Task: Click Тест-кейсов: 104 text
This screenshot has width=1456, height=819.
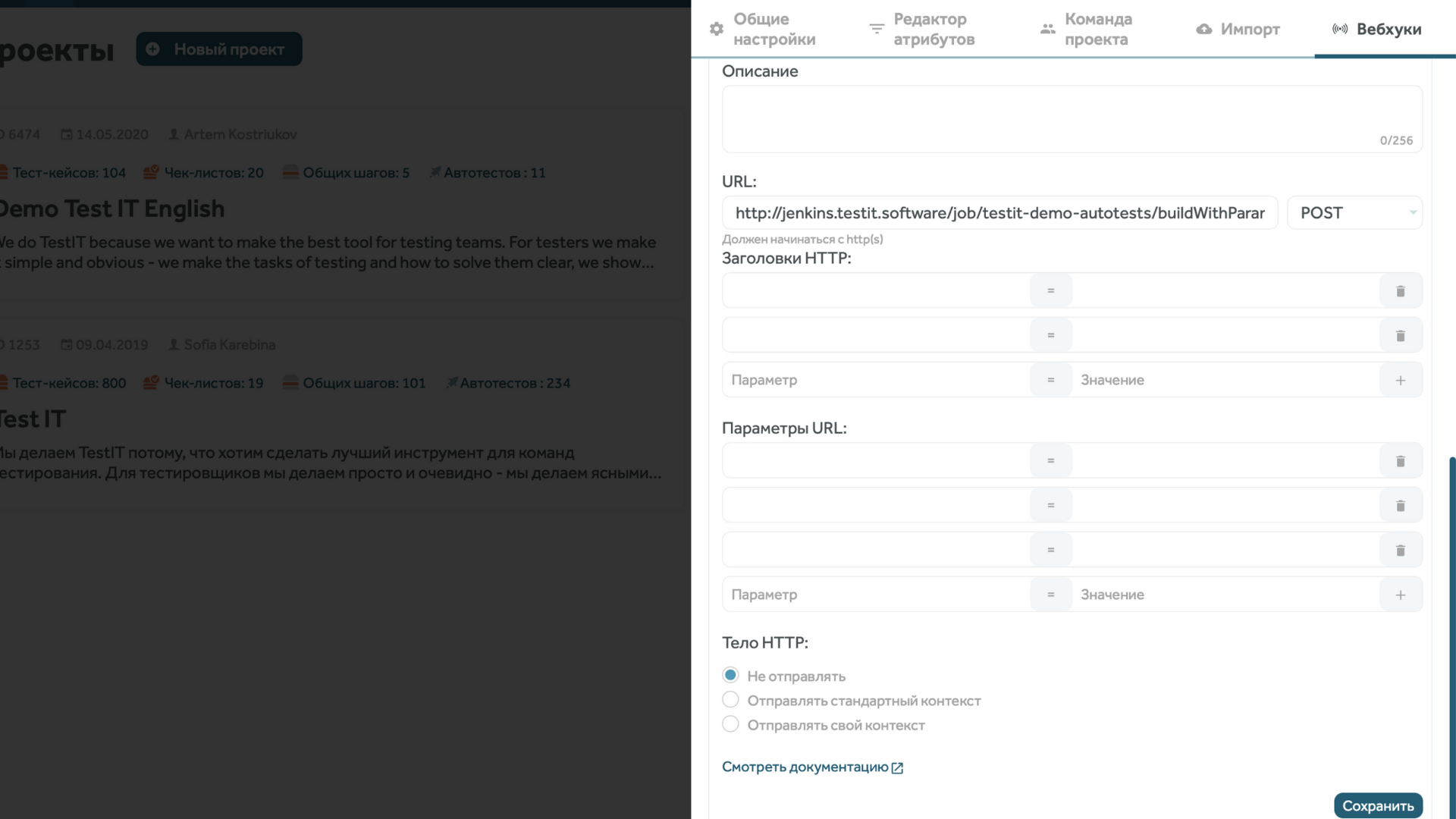Action: click(69, 173)
